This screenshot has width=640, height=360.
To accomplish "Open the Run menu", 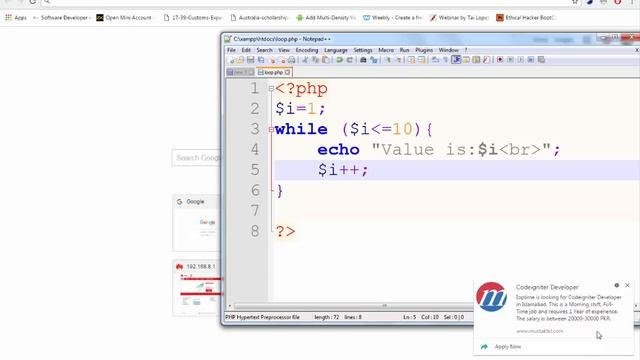I will (x=404, y=50).
